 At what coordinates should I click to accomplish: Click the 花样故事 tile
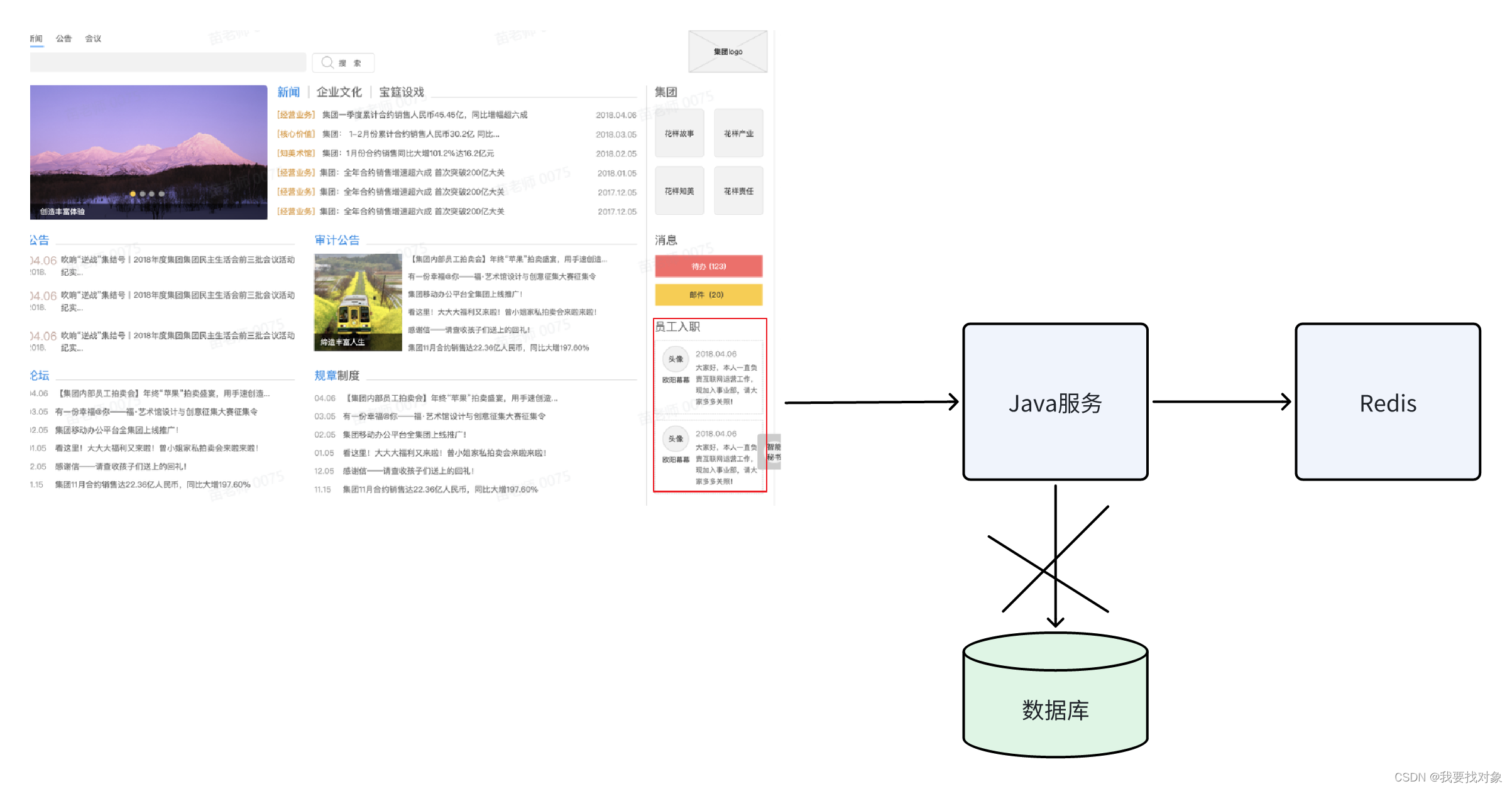pyautogui.click(x=679, y=133)
